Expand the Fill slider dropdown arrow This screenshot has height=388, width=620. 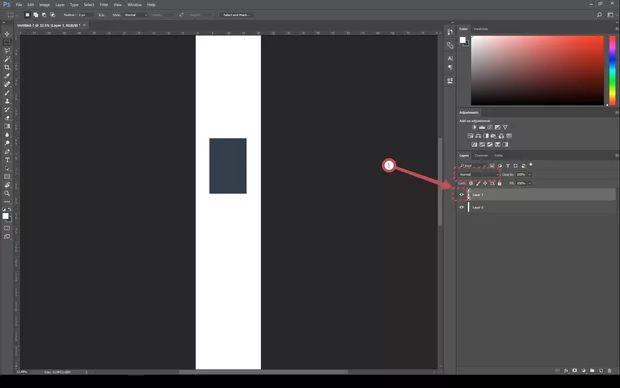[530, 184]
